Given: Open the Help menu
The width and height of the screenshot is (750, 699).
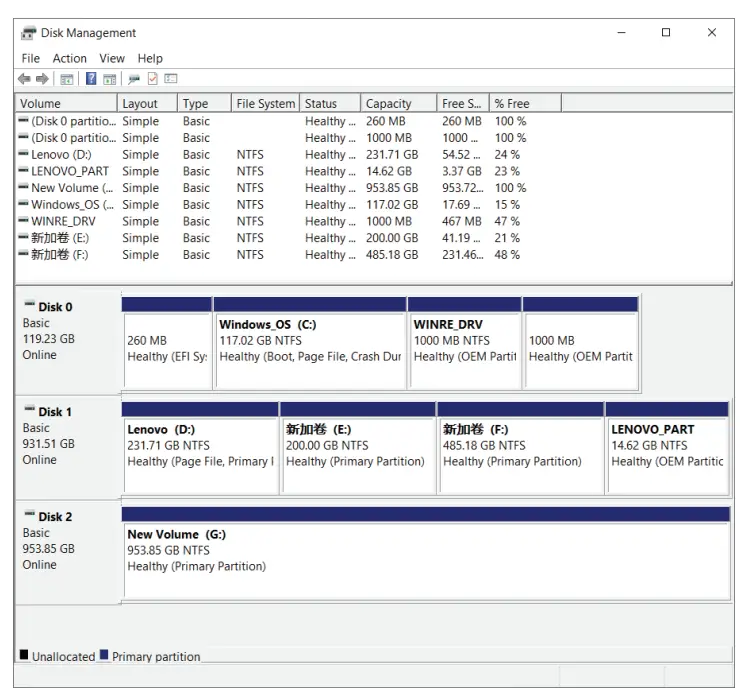Looking at the screenshot, I should 150,59.
